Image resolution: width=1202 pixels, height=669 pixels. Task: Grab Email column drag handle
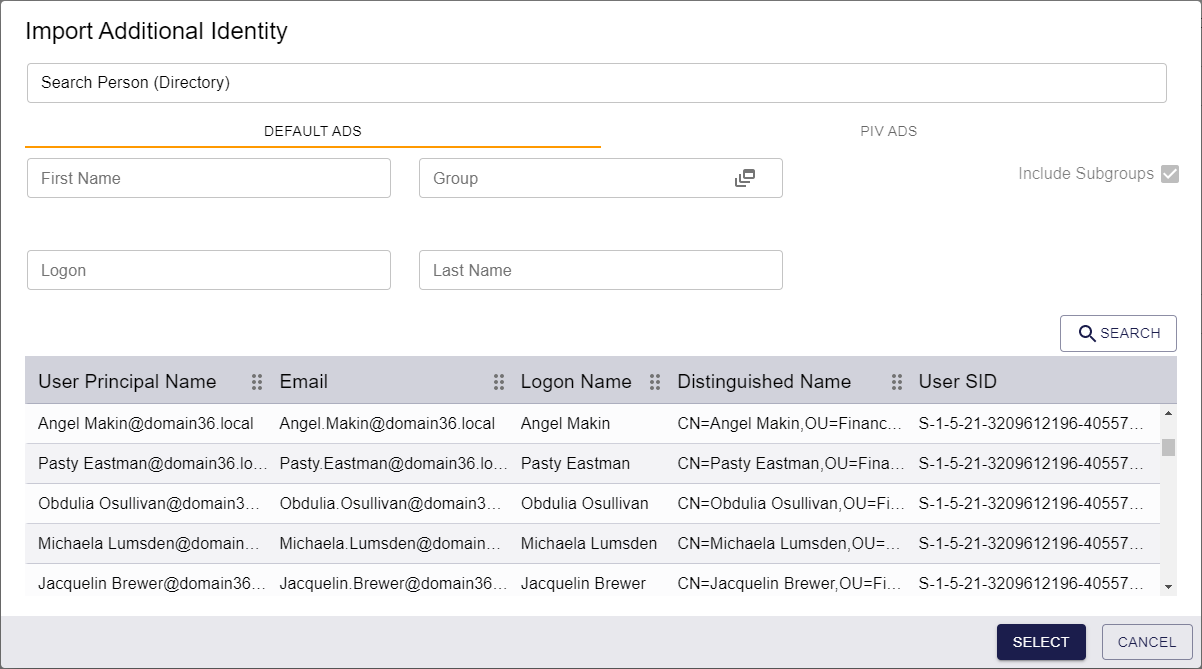click(499, 382)
